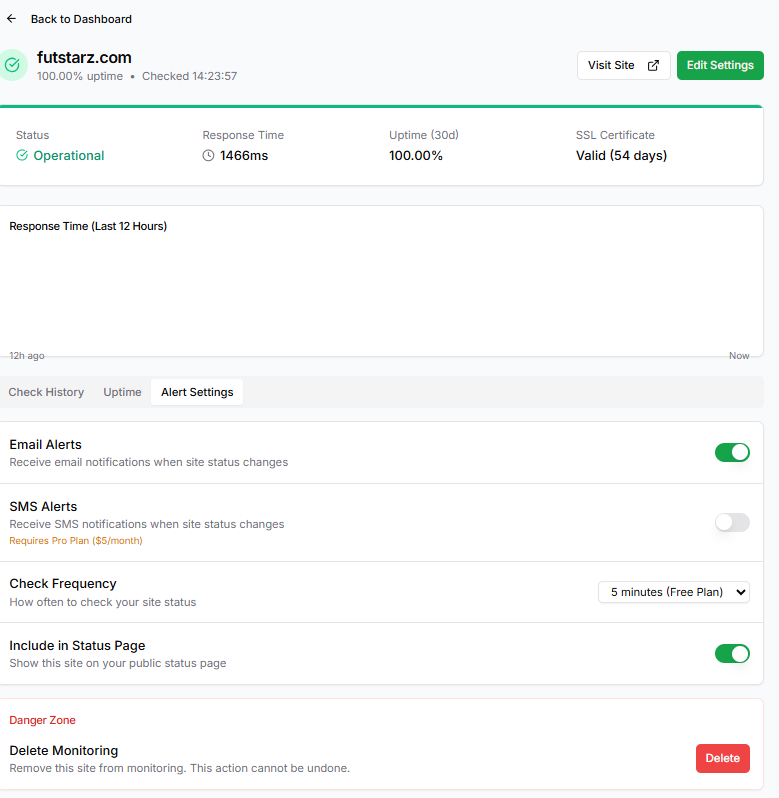Click the red Delete button
The width and height of the screenshot is (779, 798).
point(723,758)
